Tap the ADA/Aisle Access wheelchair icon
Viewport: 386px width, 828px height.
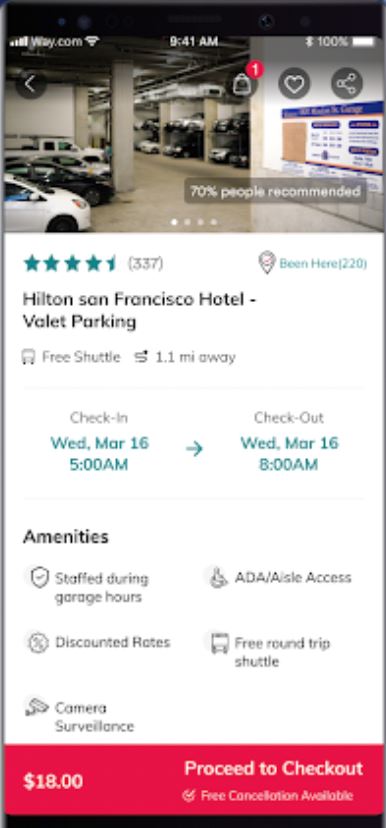(x=217, y=578)
